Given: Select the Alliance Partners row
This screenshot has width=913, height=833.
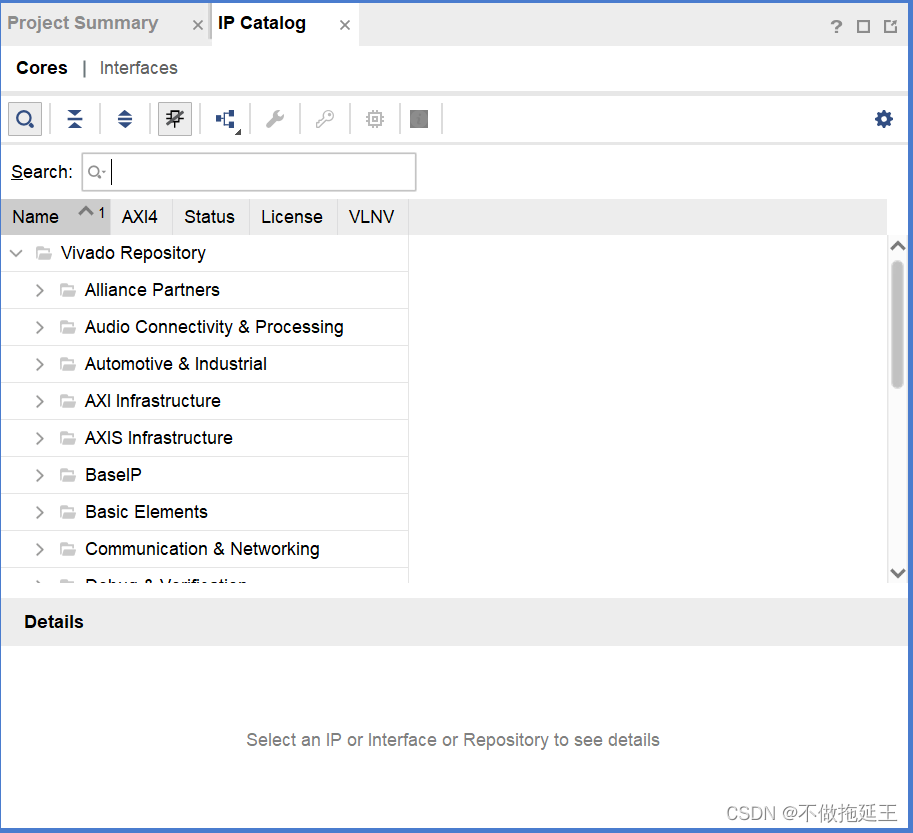Looking at the screenshot, I should (204, 290).
